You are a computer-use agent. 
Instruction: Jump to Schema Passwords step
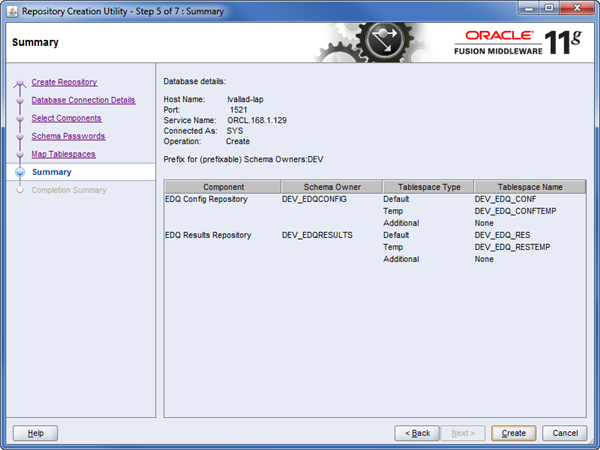(x=68, y=136)
